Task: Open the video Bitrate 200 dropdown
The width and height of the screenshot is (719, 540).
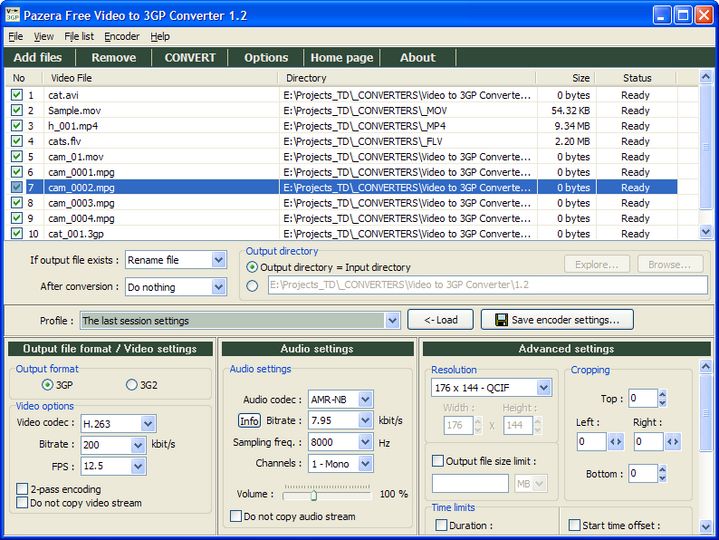Action: point(138,445)
